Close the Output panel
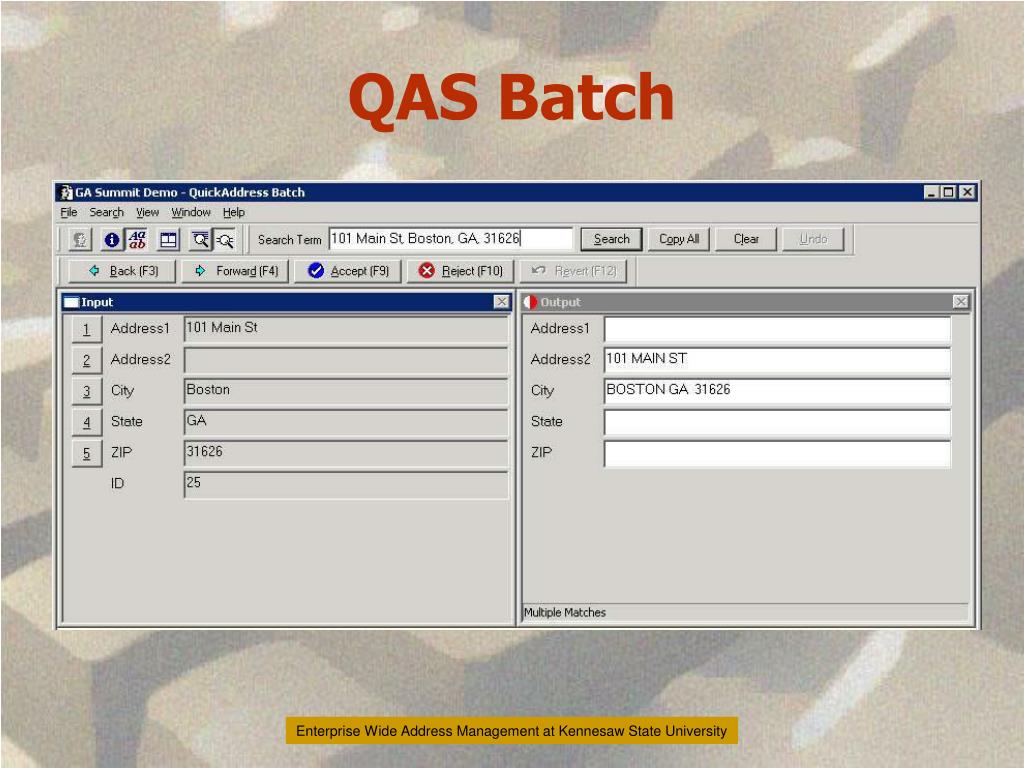 [961, 302]
